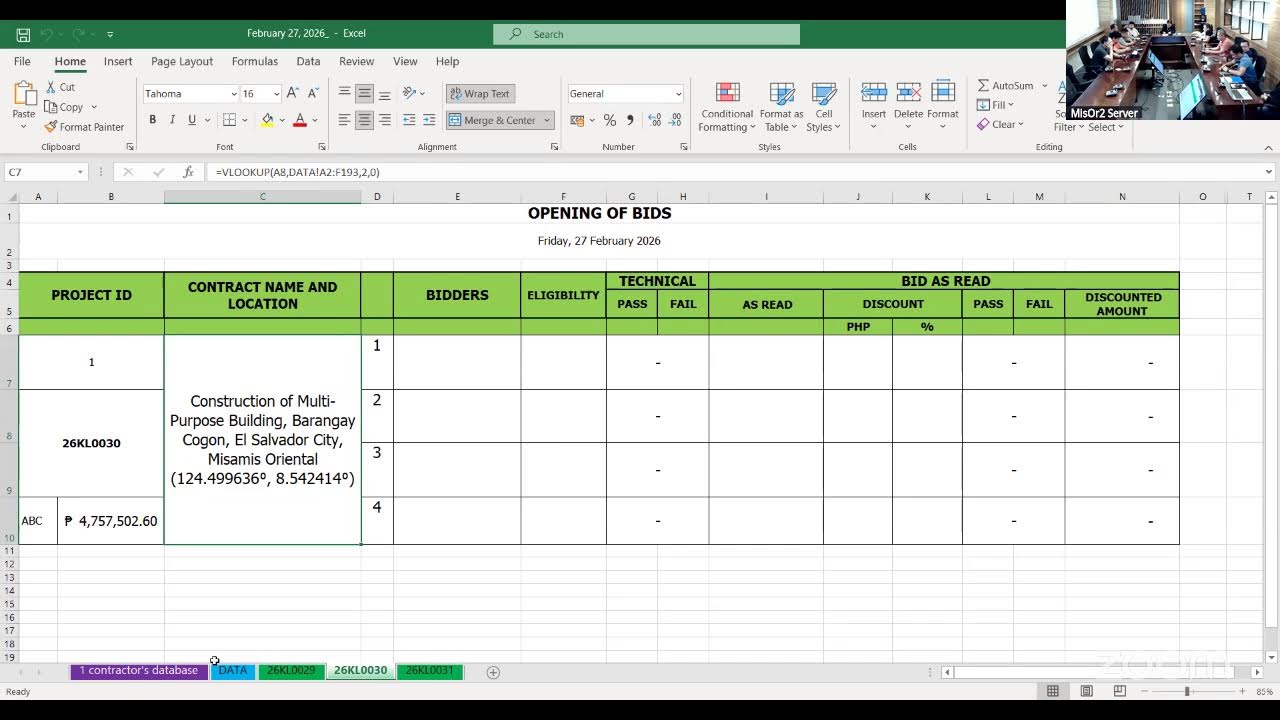Cut the selection with scissors icon
This screenshot has height=720, width=1280.
51,87
